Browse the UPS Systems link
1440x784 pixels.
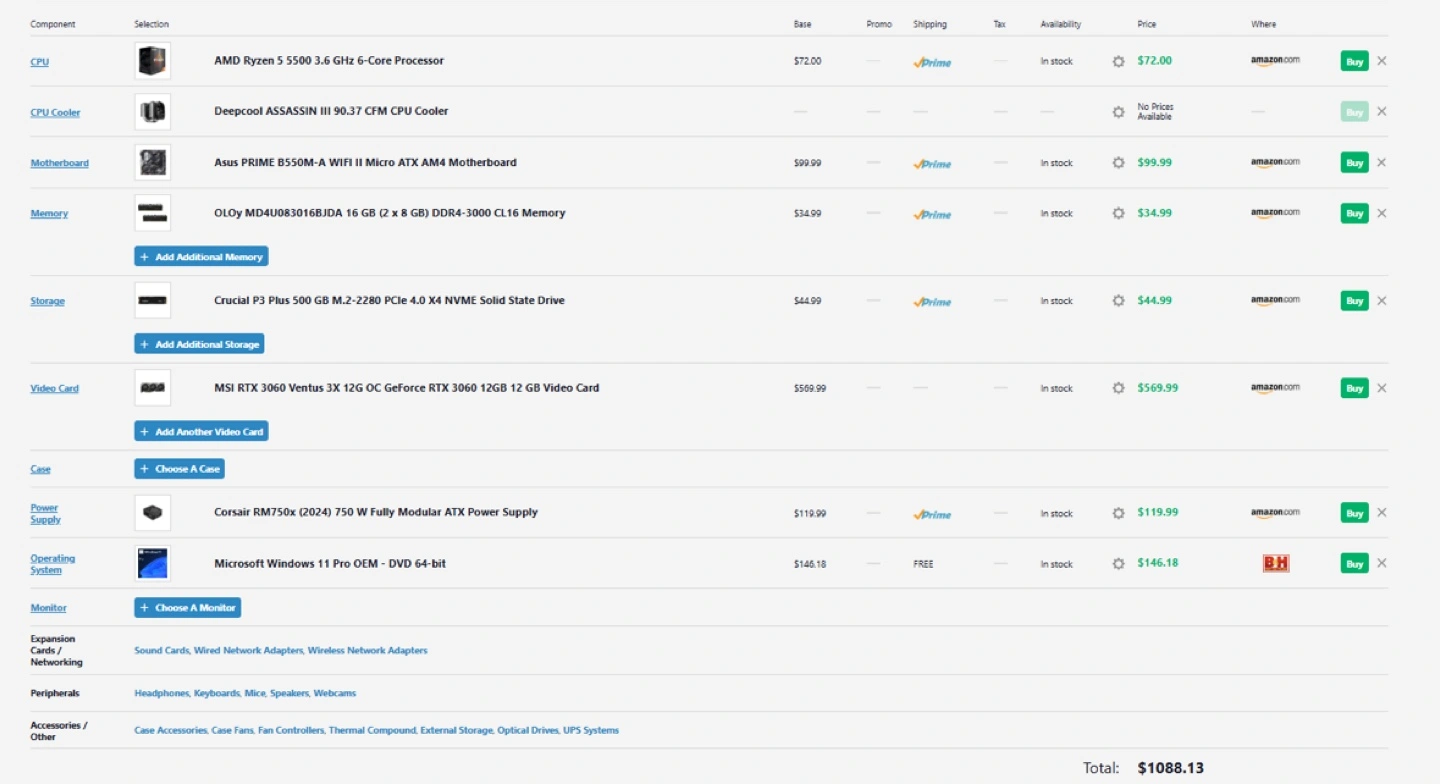[591, 731]
